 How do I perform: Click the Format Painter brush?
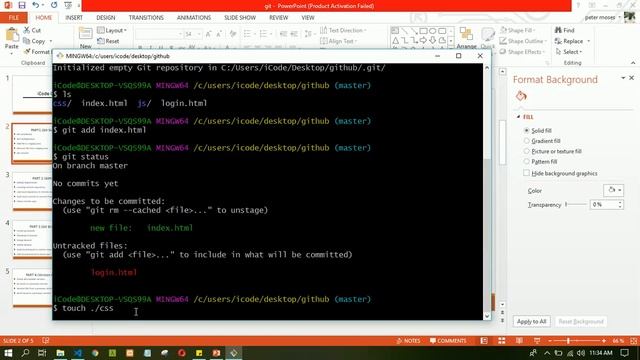pyautogui.click(x=37, y=52)
